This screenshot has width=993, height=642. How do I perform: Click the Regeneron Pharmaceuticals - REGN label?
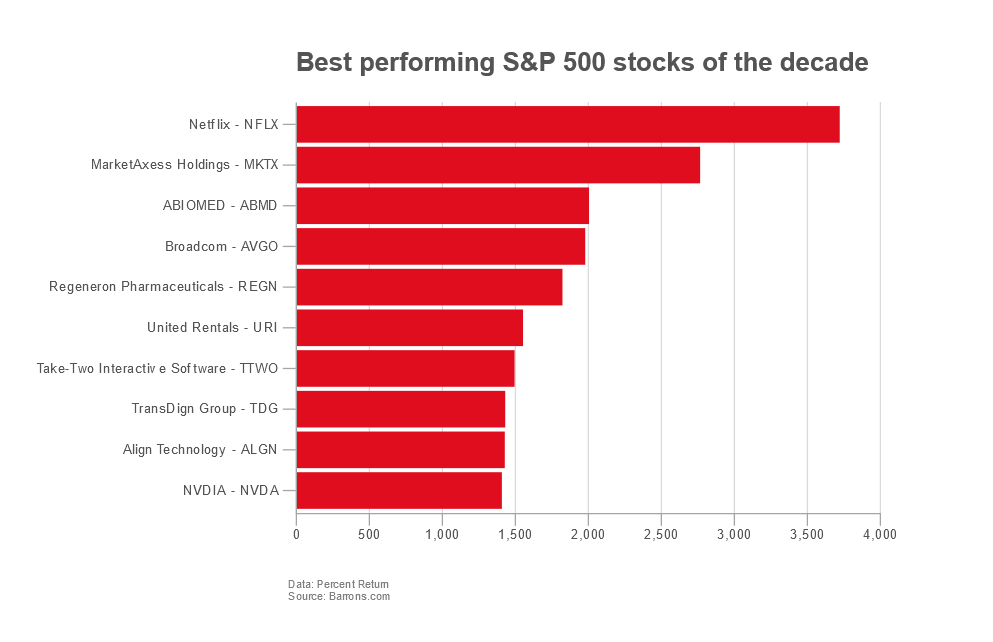point(163,287)
